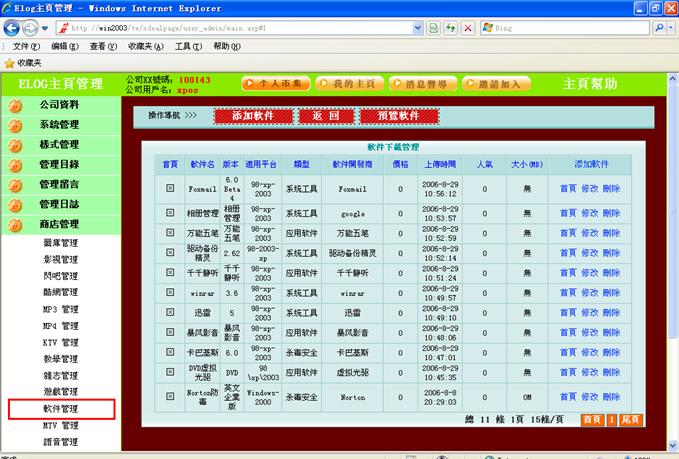Open the 查看(V) menu

tap(103, 46)
